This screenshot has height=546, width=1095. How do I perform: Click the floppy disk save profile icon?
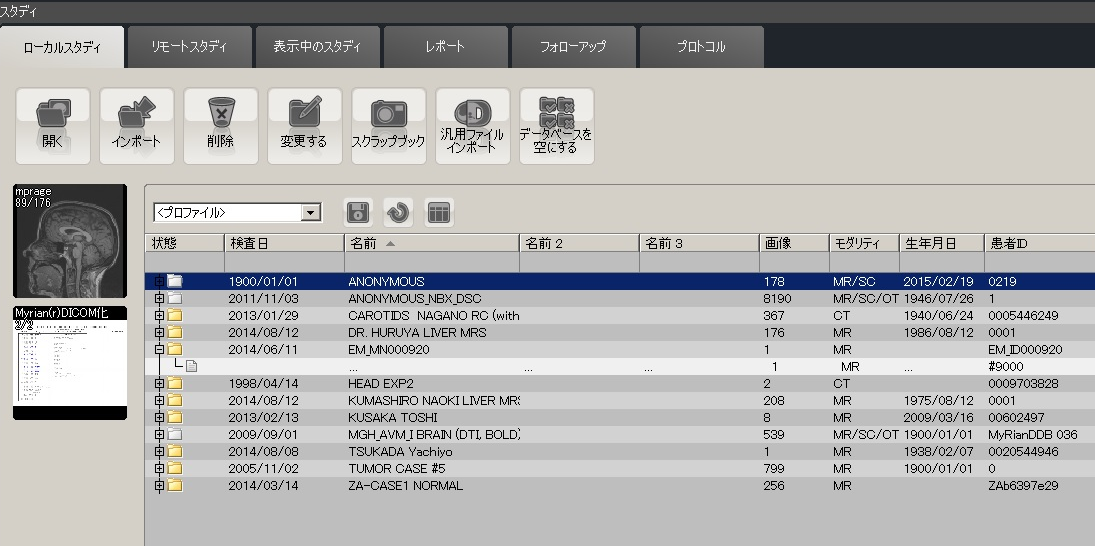coord(358,212)
